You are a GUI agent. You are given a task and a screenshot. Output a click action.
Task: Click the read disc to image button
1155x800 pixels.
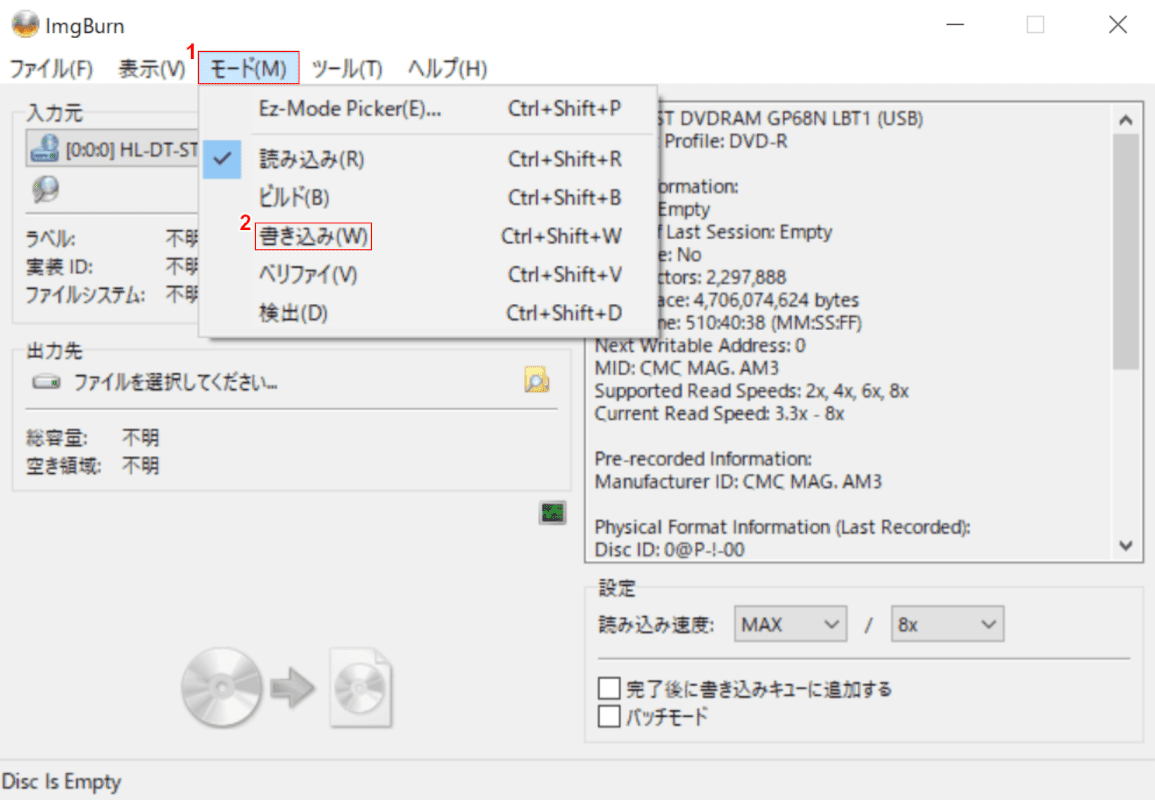(x=286, y=688)
